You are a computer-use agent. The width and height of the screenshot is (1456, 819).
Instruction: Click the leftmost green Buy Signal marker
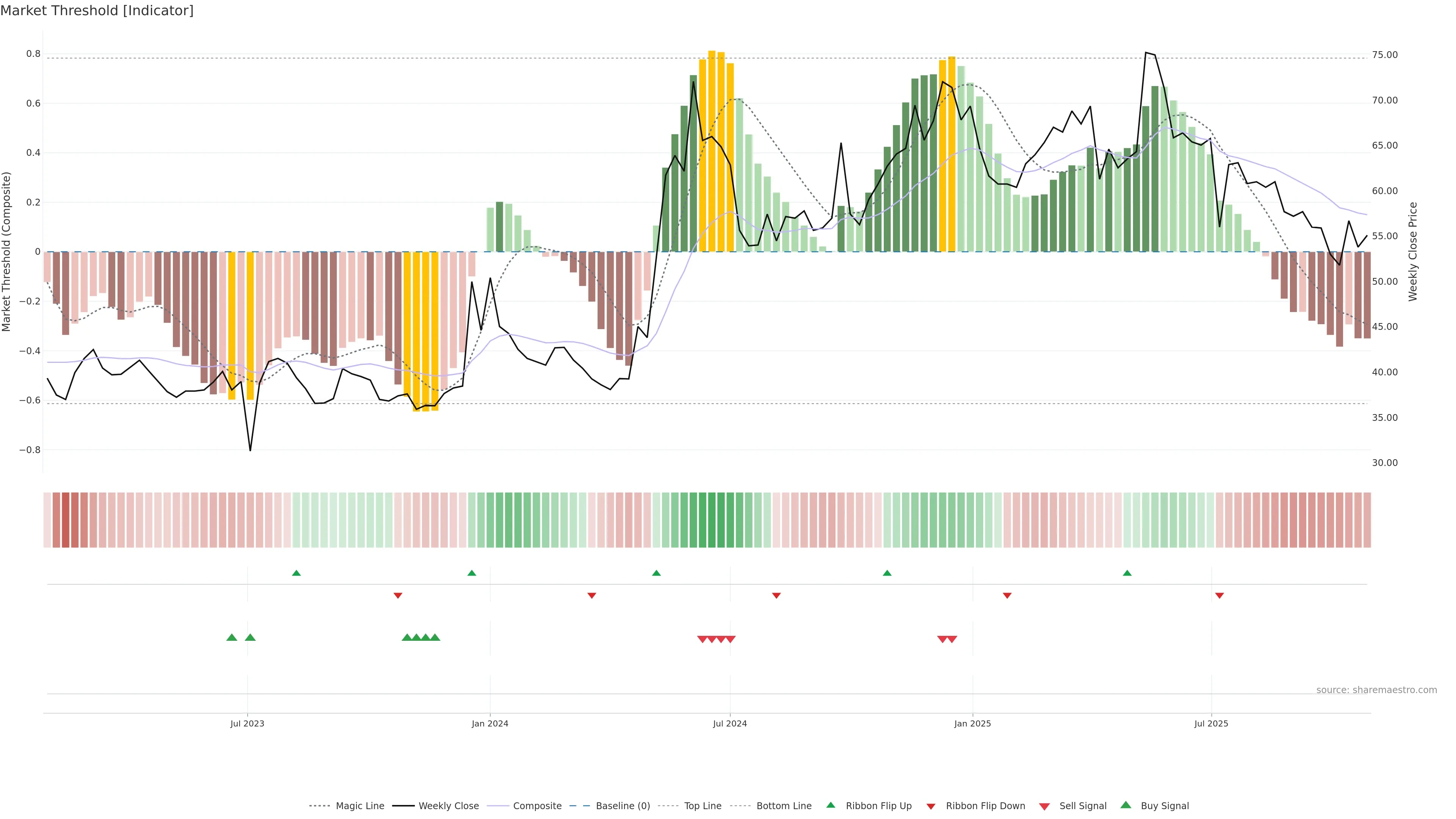232,637
